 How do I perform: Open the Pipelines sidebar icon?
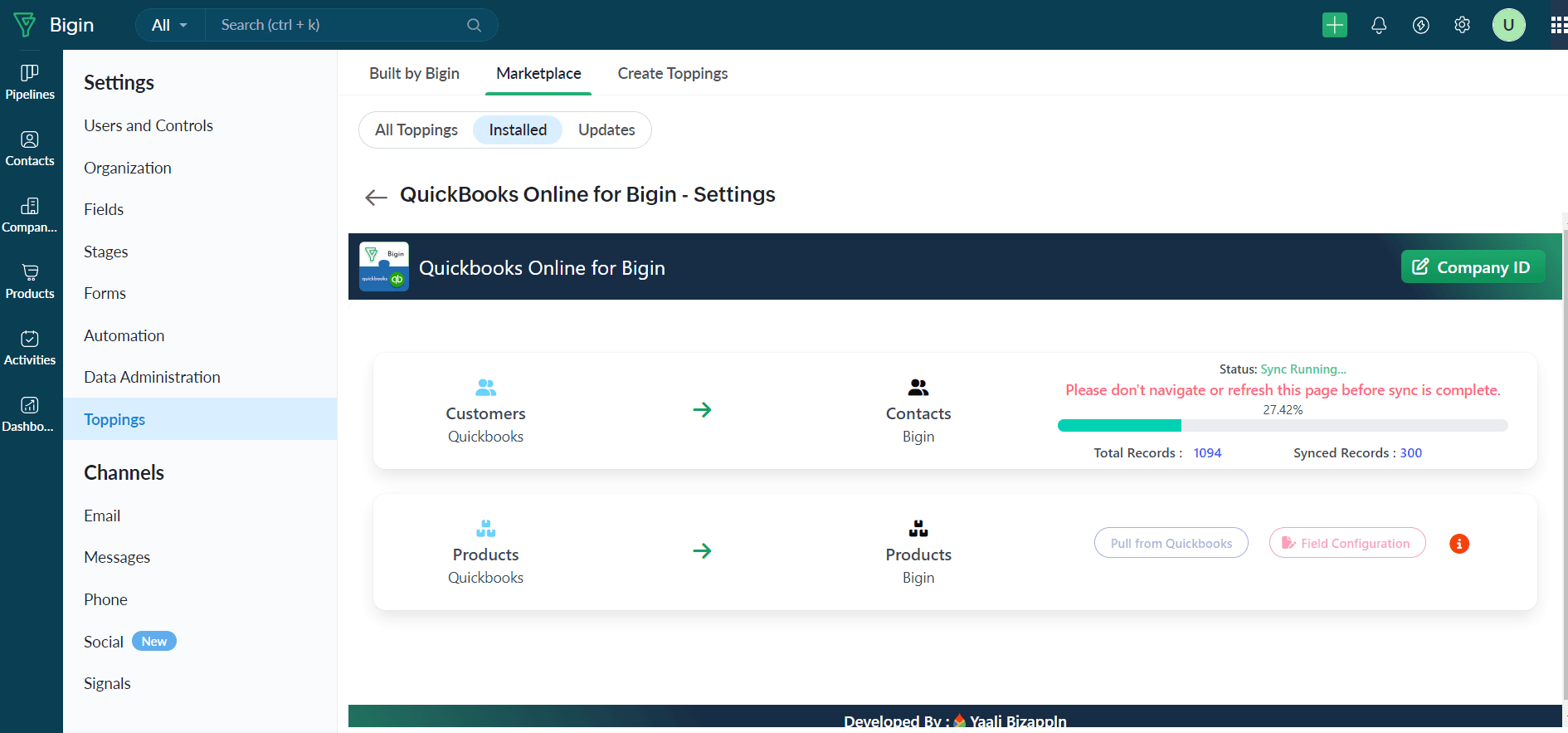[30, 82]
